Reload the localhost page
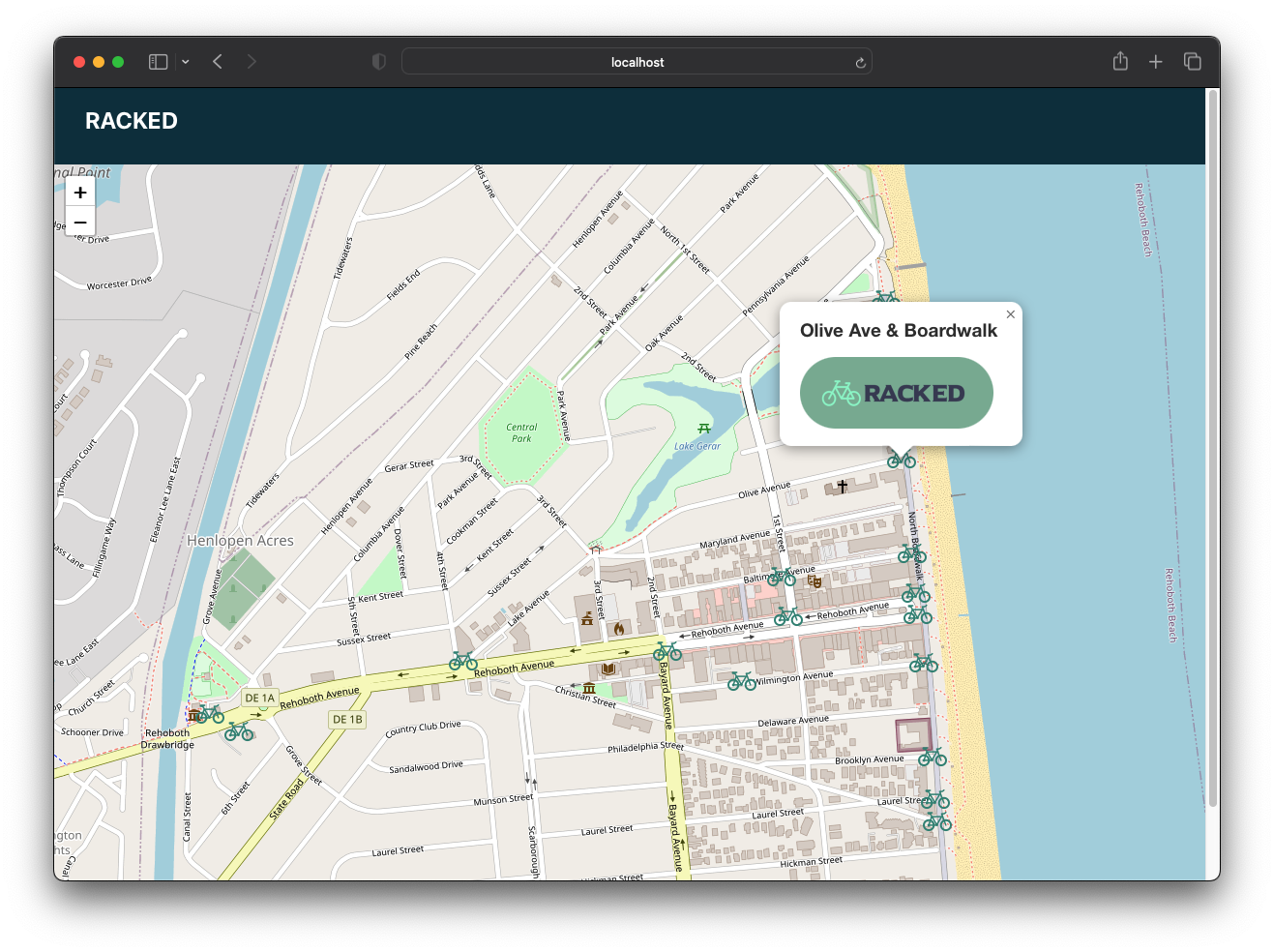 tap(860, 63)
